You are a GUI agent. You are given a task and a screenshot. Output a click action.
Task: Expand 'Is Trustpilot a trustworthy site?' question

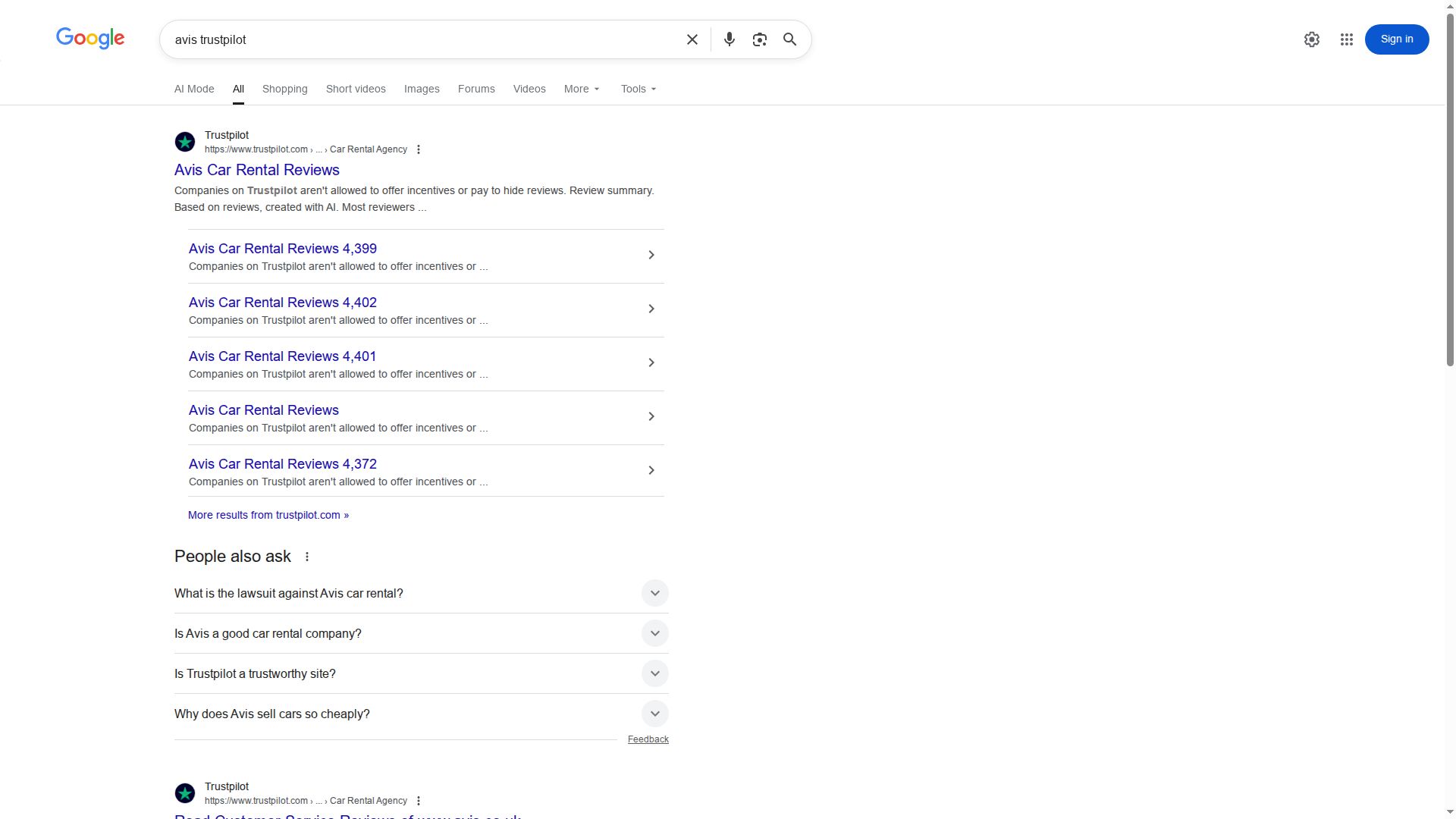654,673
